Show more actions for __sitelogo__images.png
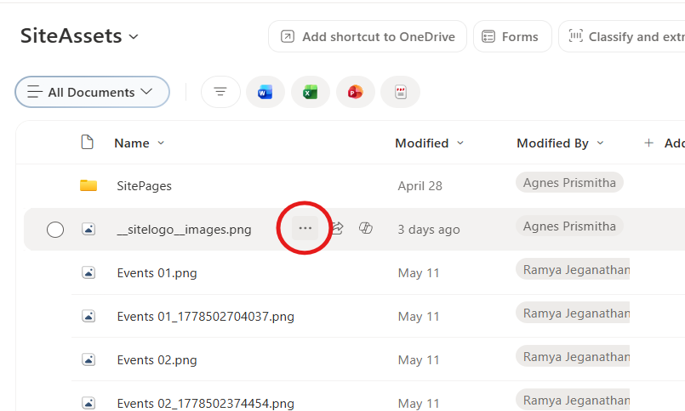The height and width of the screenshot is (411, 685). click(305, 228)
